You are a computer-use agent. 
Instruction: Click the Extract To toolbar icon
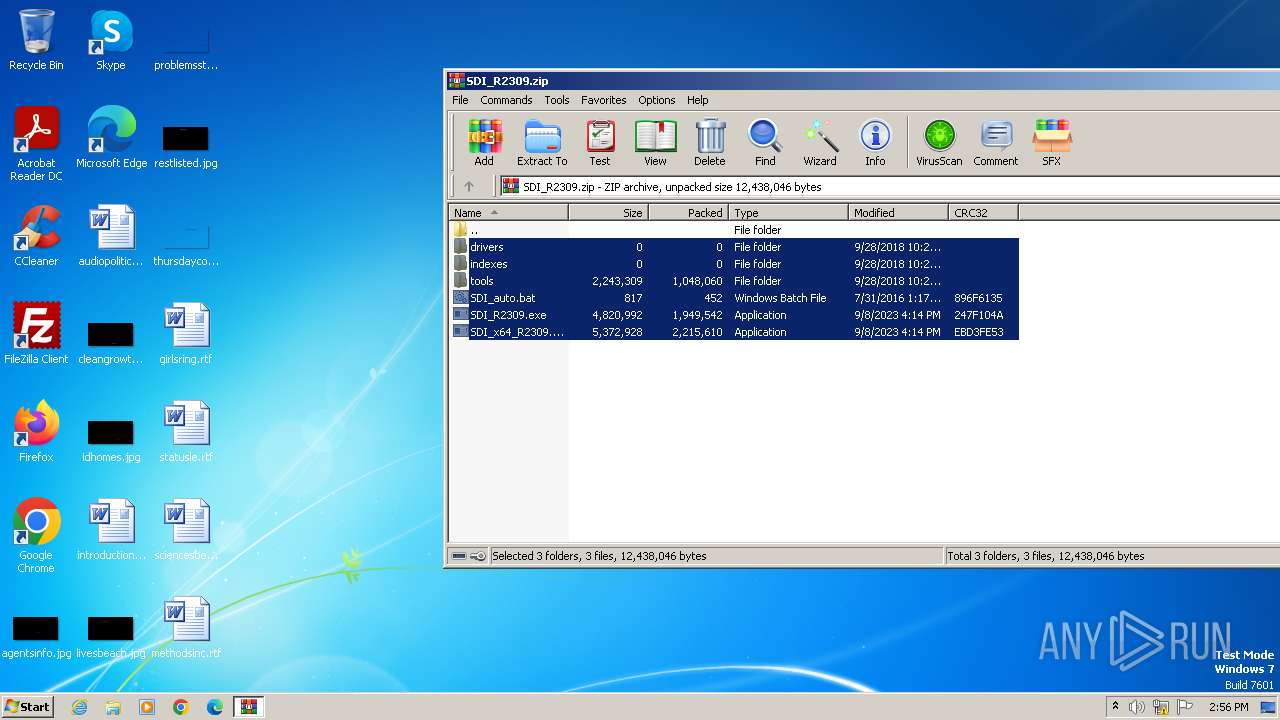(x=542, y=143)
